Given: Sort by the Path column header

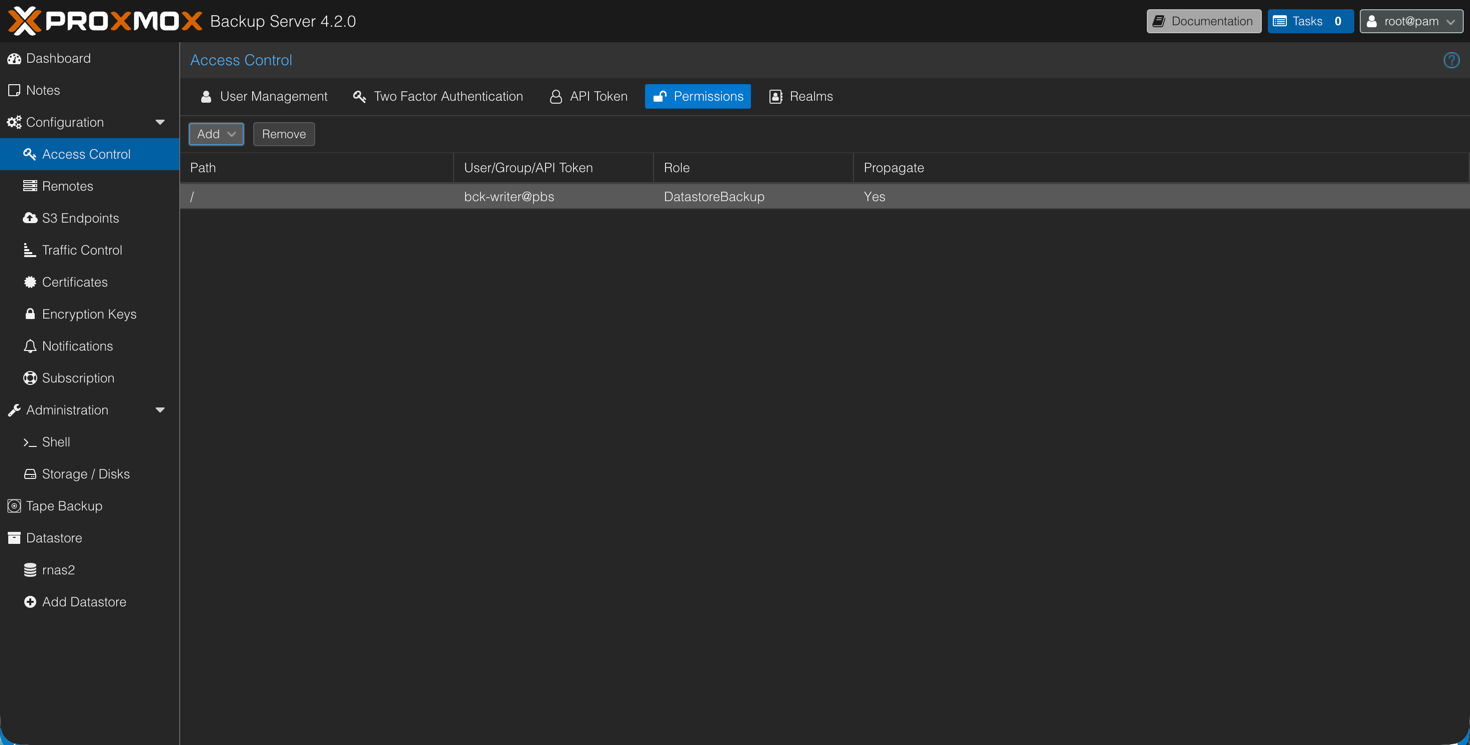Looking at the screenshot, I should click(316, 168).
